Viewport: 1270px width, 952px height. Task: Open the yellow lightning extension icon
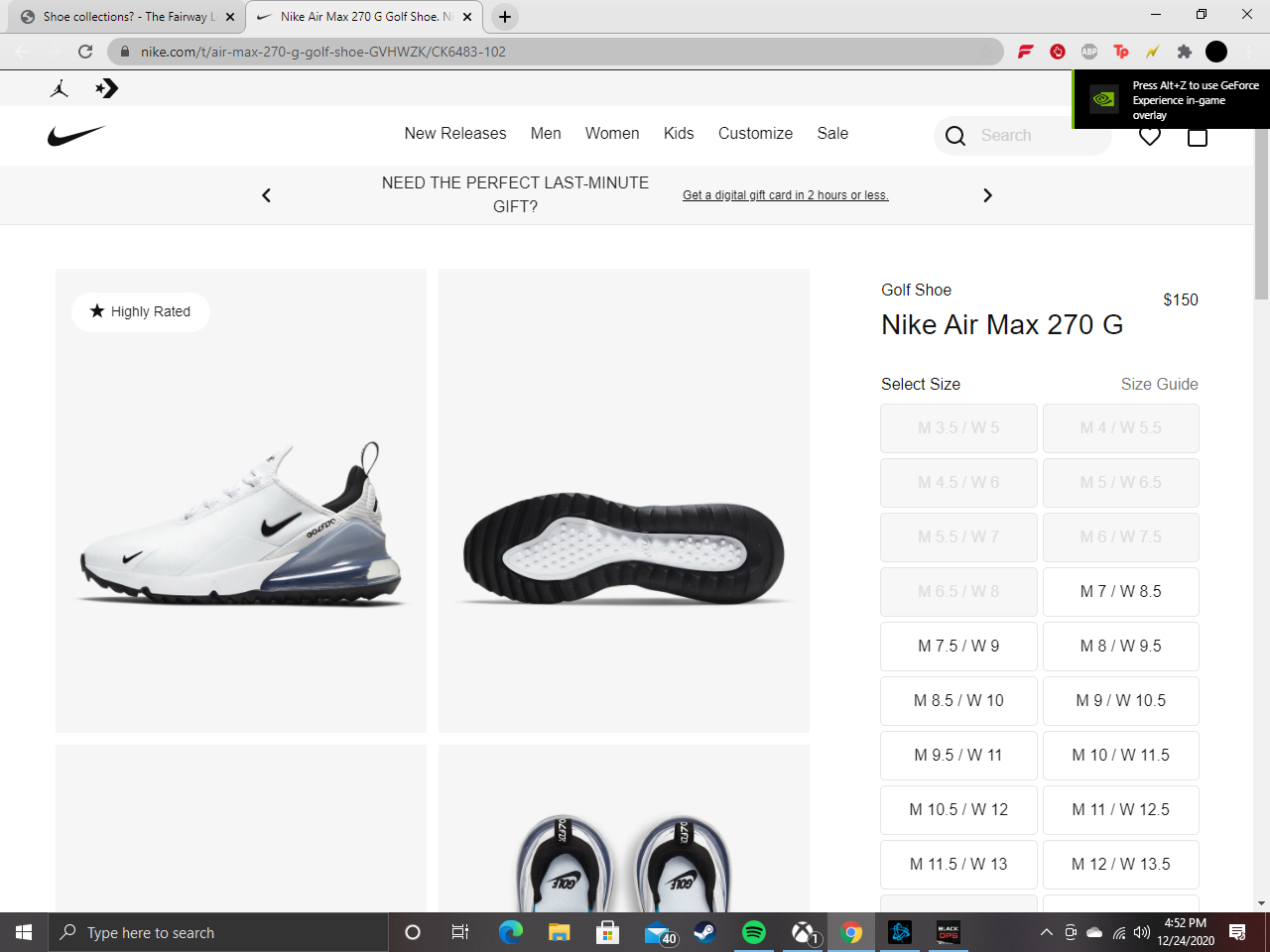tap(1153, 52)
